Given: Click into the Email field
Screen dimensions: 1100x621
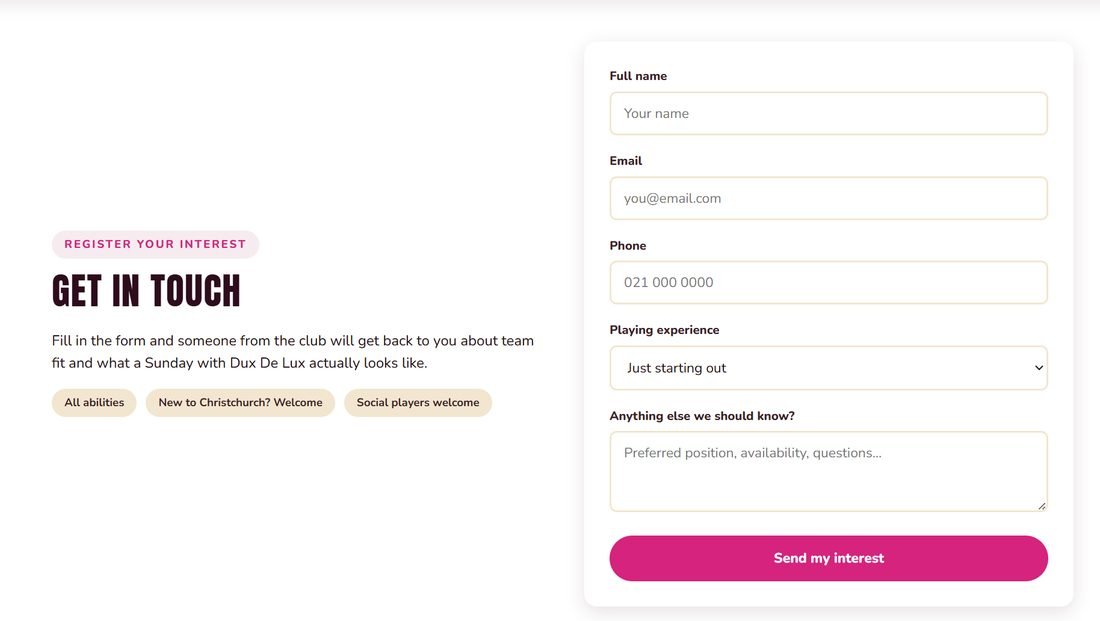Looking at the screenshot, I should pos(829,198).
